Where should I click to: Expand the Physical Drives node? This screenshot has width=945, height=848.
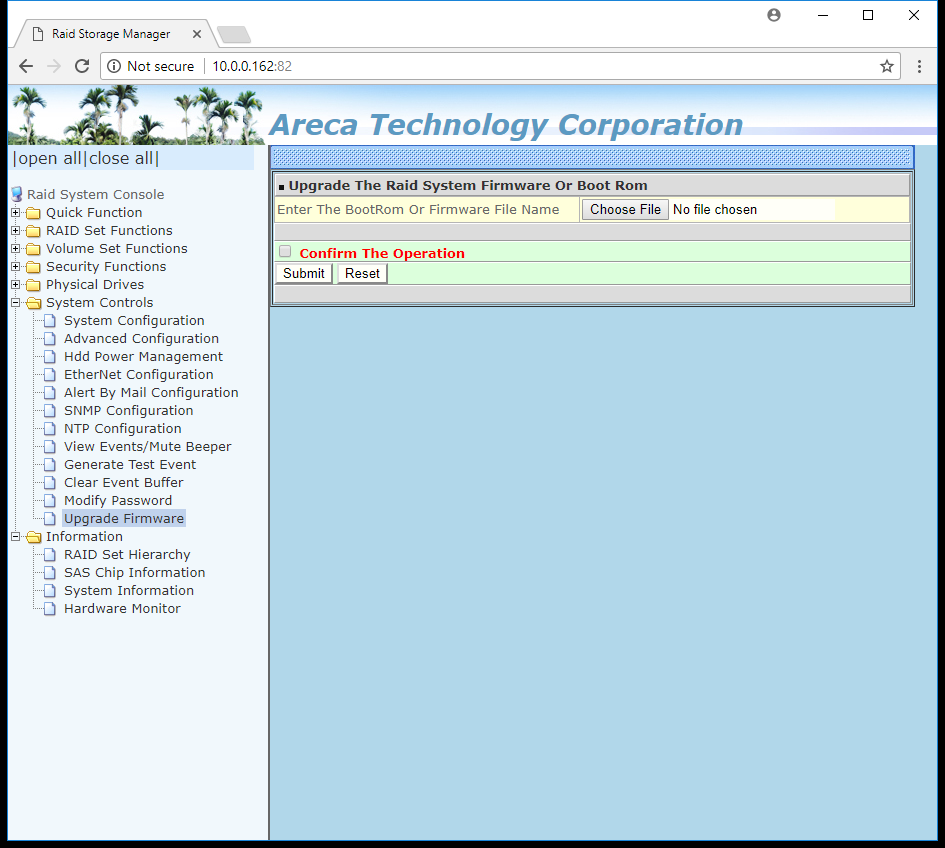tap(16, 284)
